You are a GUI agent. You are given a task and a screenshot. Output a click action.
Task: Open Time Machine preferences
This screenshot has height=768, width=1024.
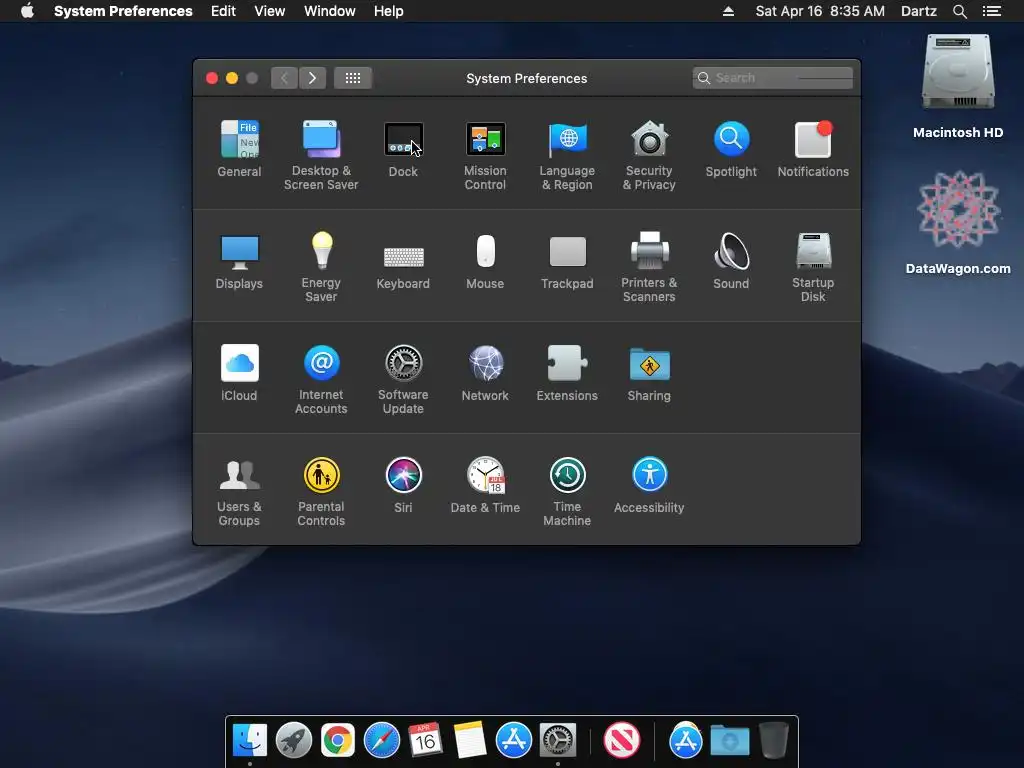[x=567, y=491]
